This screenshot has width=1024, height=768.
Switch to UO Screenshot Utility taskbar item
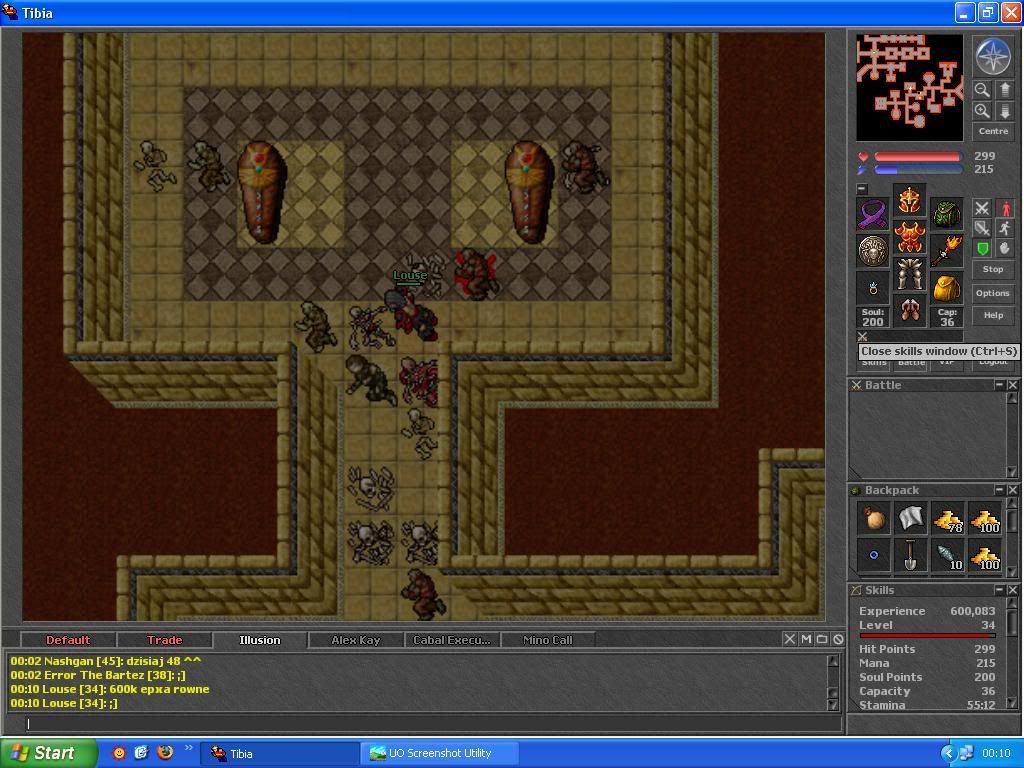440,753
